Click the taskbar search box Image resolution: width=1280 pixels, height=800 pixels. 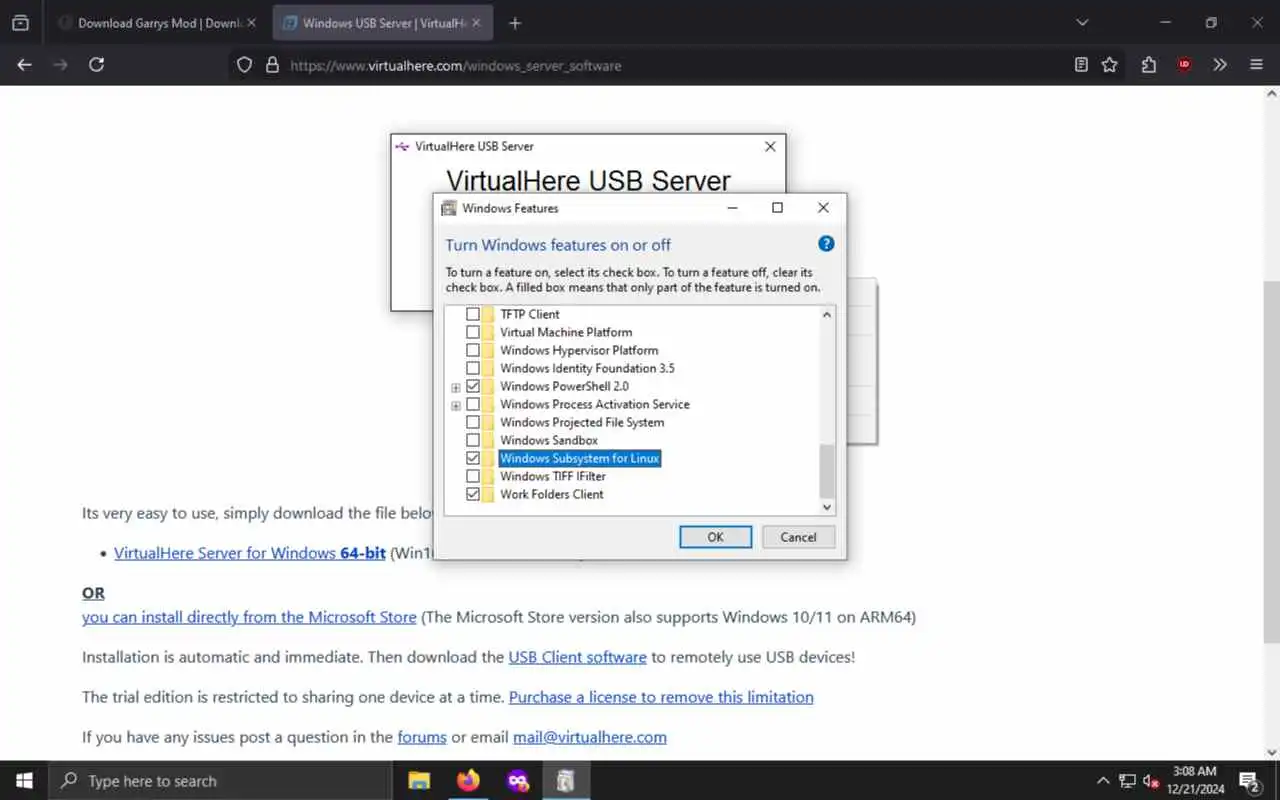pos(220,781)
